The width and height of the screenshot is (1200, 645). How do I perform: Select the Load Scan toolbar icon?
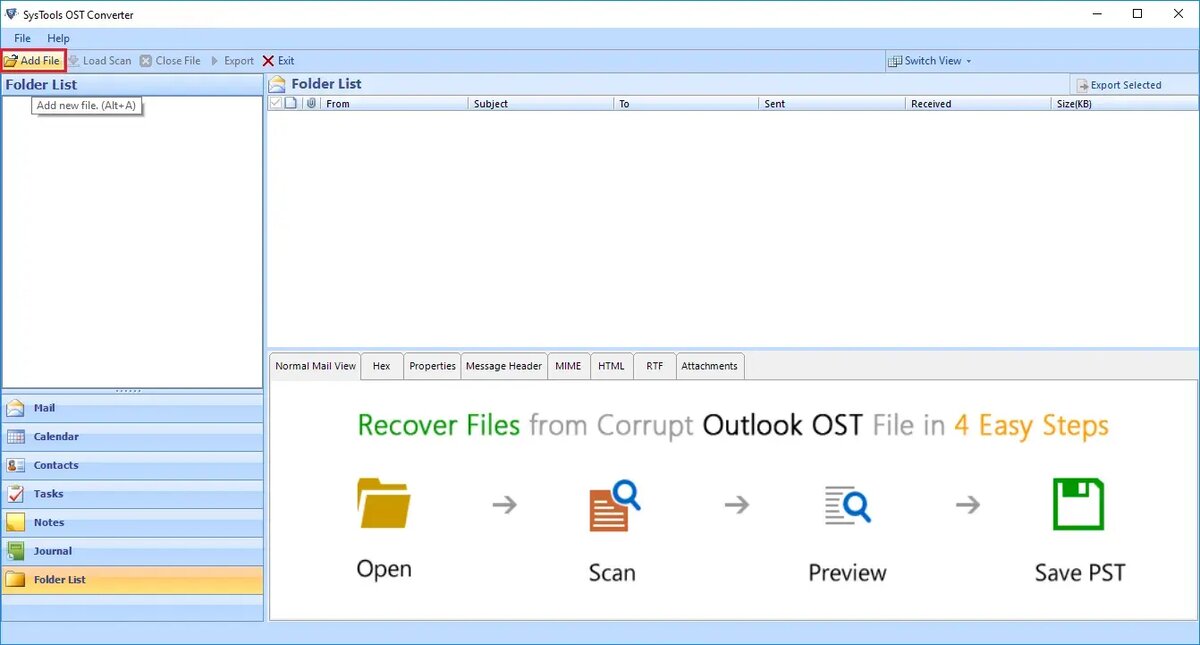99,60
